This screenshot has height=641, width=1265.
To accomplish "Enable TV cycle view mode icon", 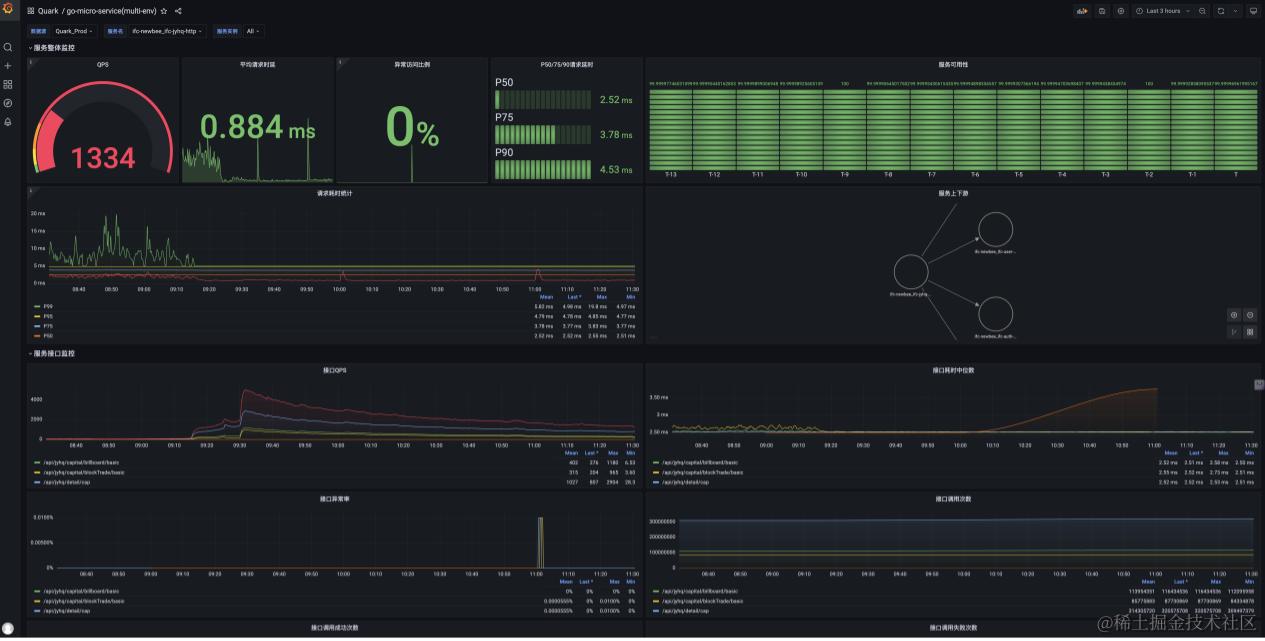I will click(x=1254, y=10).
